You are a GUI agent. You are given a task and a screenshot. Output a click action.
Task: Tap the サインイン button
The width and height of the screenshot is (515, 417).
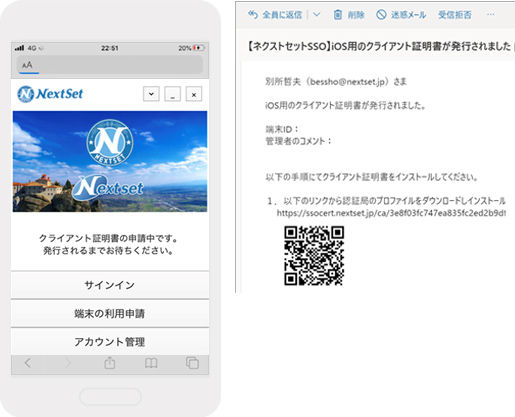(x=110, y=285)
